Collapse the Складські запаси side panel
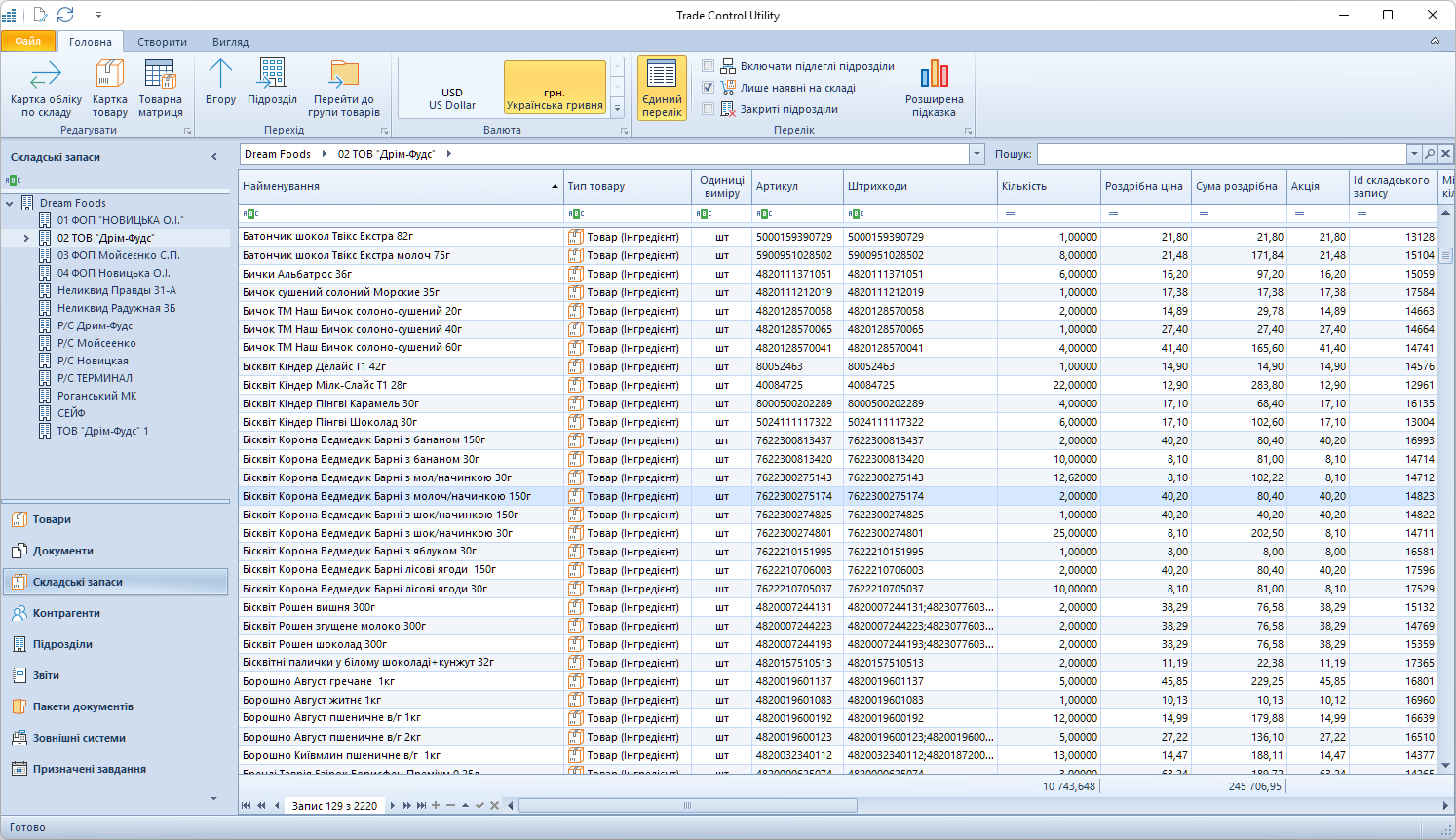 [214, 157]
